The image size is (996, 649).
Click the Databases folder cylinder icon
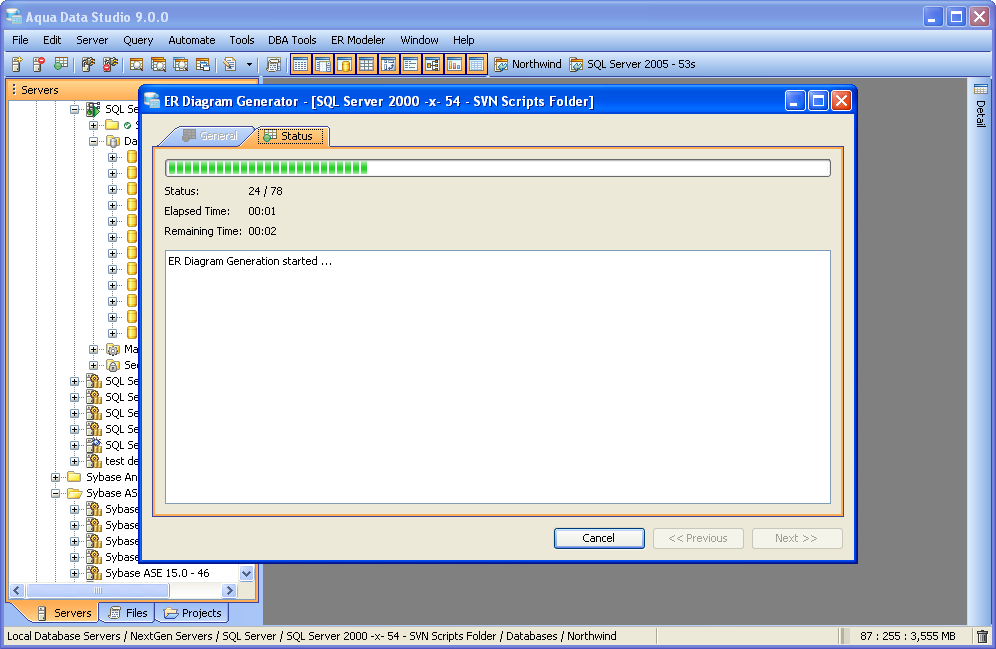pyautogui.click(x=113, y=141)
